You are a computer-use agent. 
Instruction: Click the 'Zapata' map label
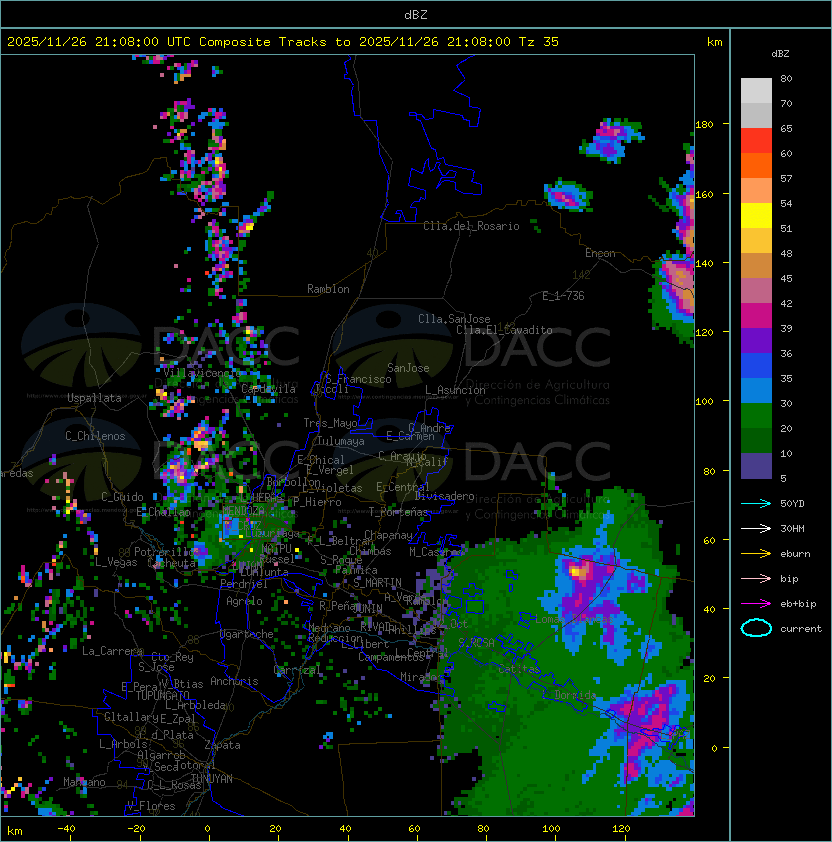pos(222,745)
